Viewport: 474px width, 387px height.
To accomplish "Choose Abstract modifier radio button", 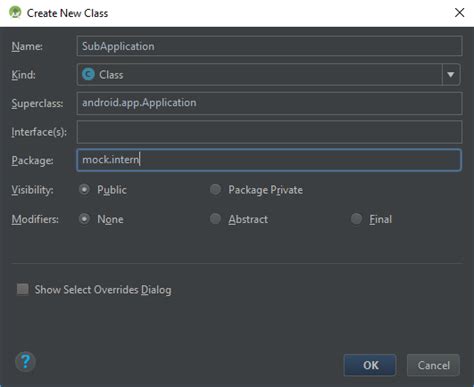I will [215, 219].
